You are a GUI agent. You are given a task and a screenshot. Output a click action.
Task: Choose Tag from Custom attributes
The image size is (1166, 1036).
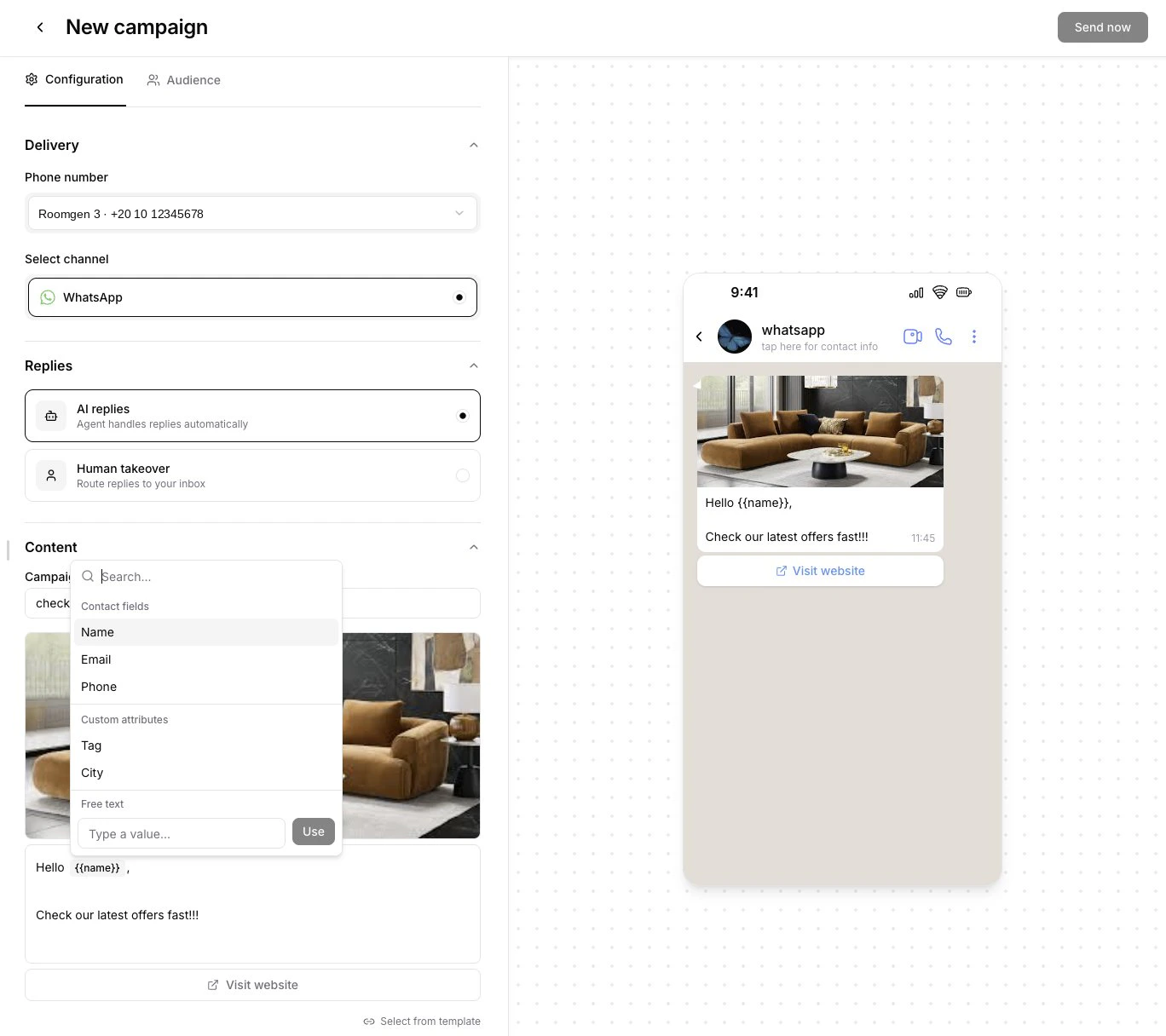[x=206, y=745]
